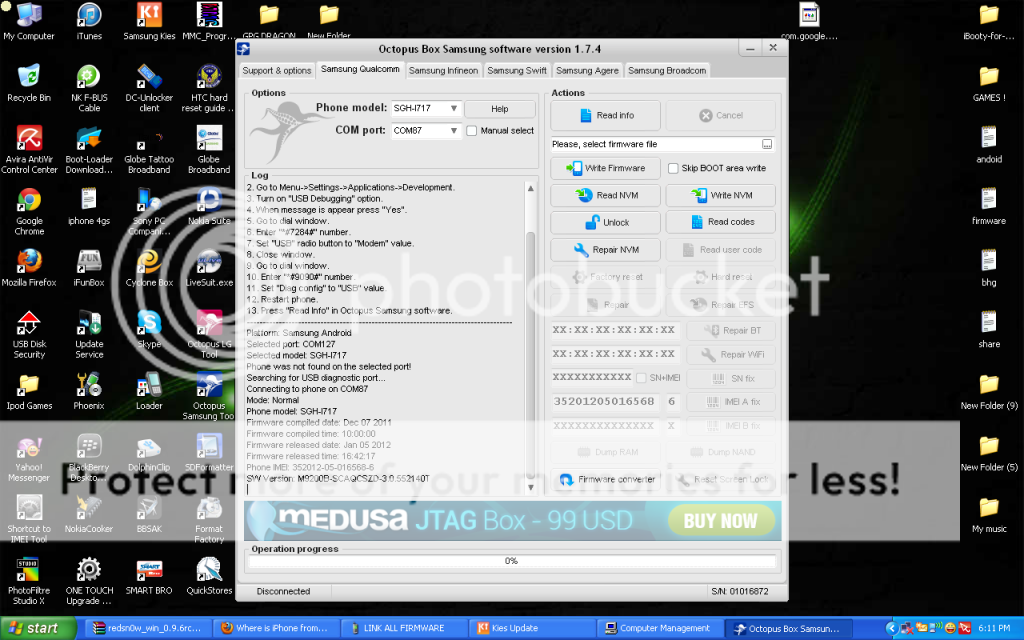The width and height of the screenshot is (1024, 640).
Task: Click the Operation progress bar
Action: 511,561
